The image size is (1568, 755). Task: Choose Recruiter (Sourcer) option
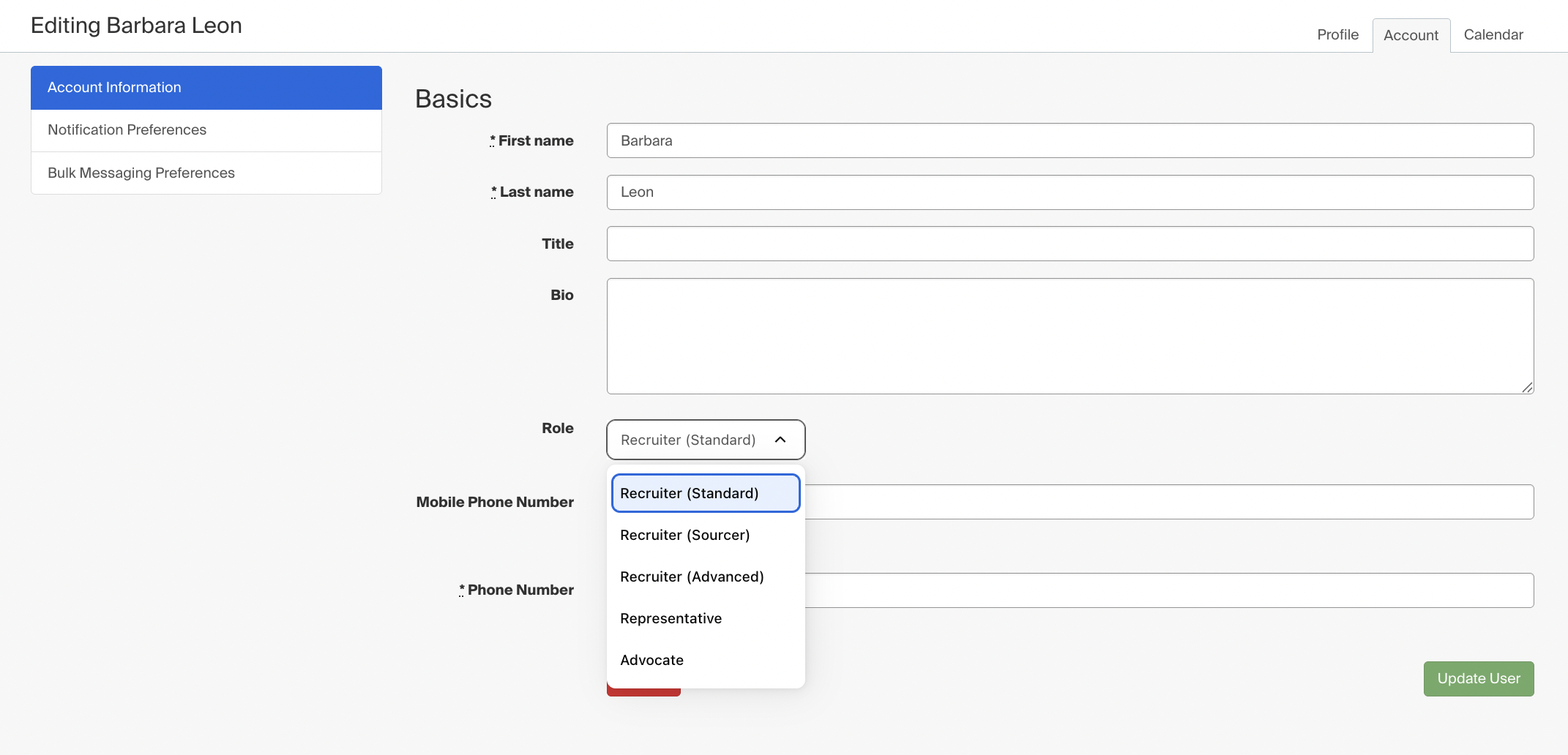[x=706, y=535]
